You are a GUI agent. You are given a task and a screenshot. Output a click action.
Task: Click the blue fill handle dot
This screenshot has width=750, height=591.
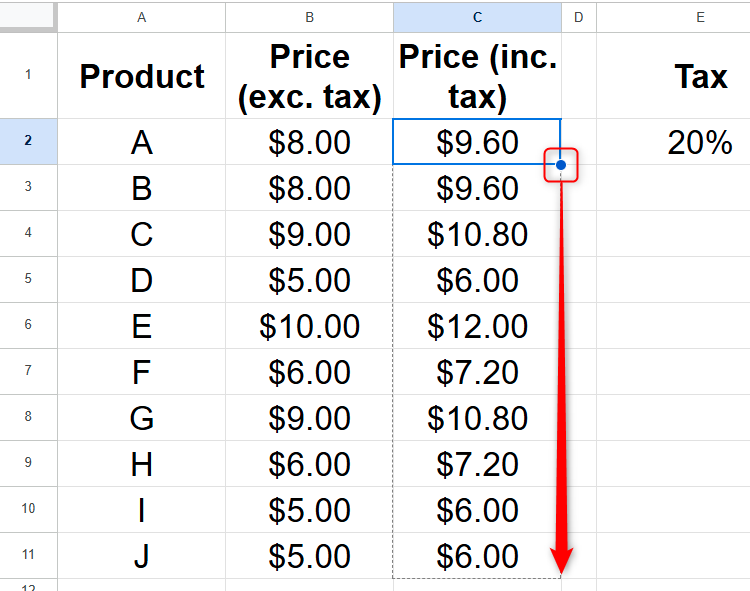pyautogui.click(x=561, y=164)
